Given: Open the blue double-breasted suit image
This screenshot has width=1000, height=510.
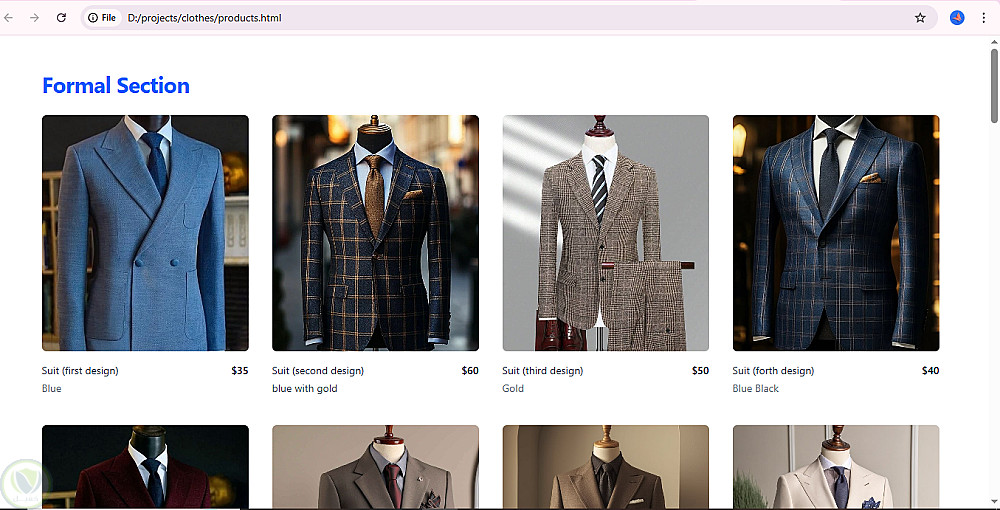Looking at the screenshot, I should tap(145, 233).
